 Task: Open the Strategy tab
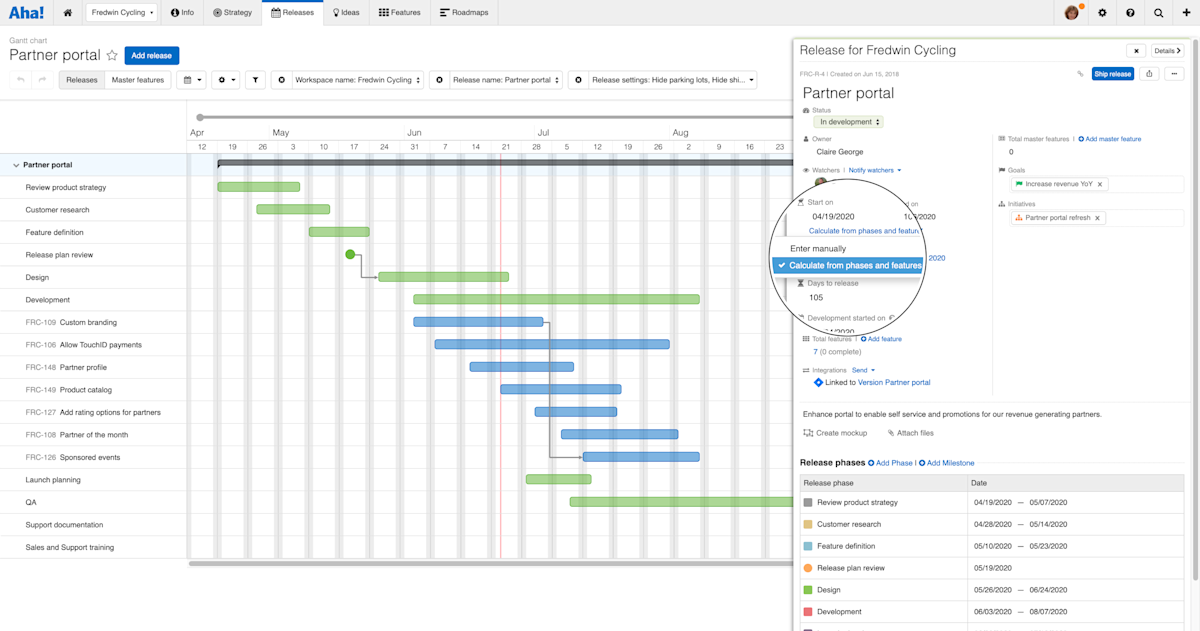coord(232,13)
